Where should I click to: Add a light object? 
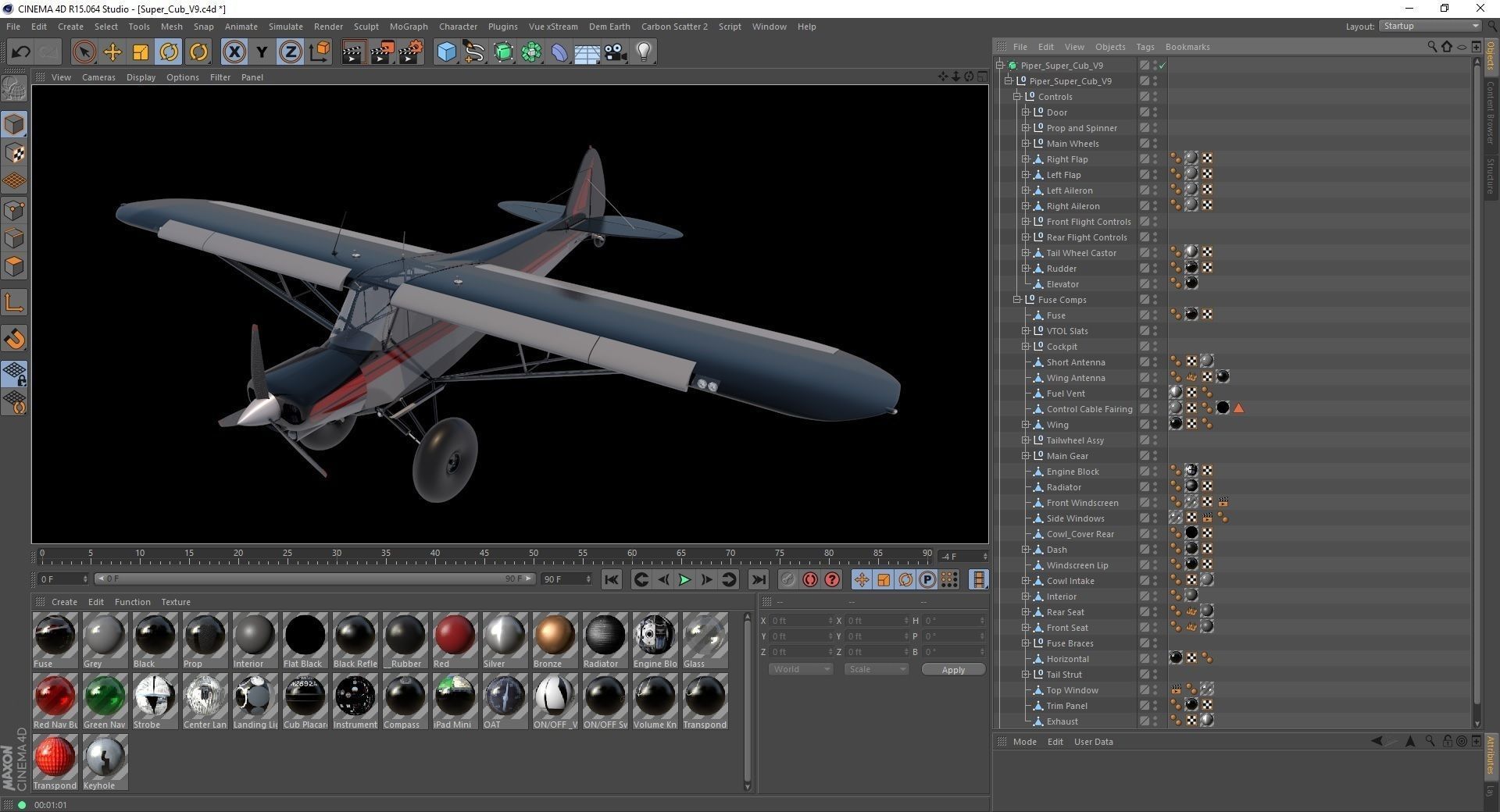tap(644, 52)
